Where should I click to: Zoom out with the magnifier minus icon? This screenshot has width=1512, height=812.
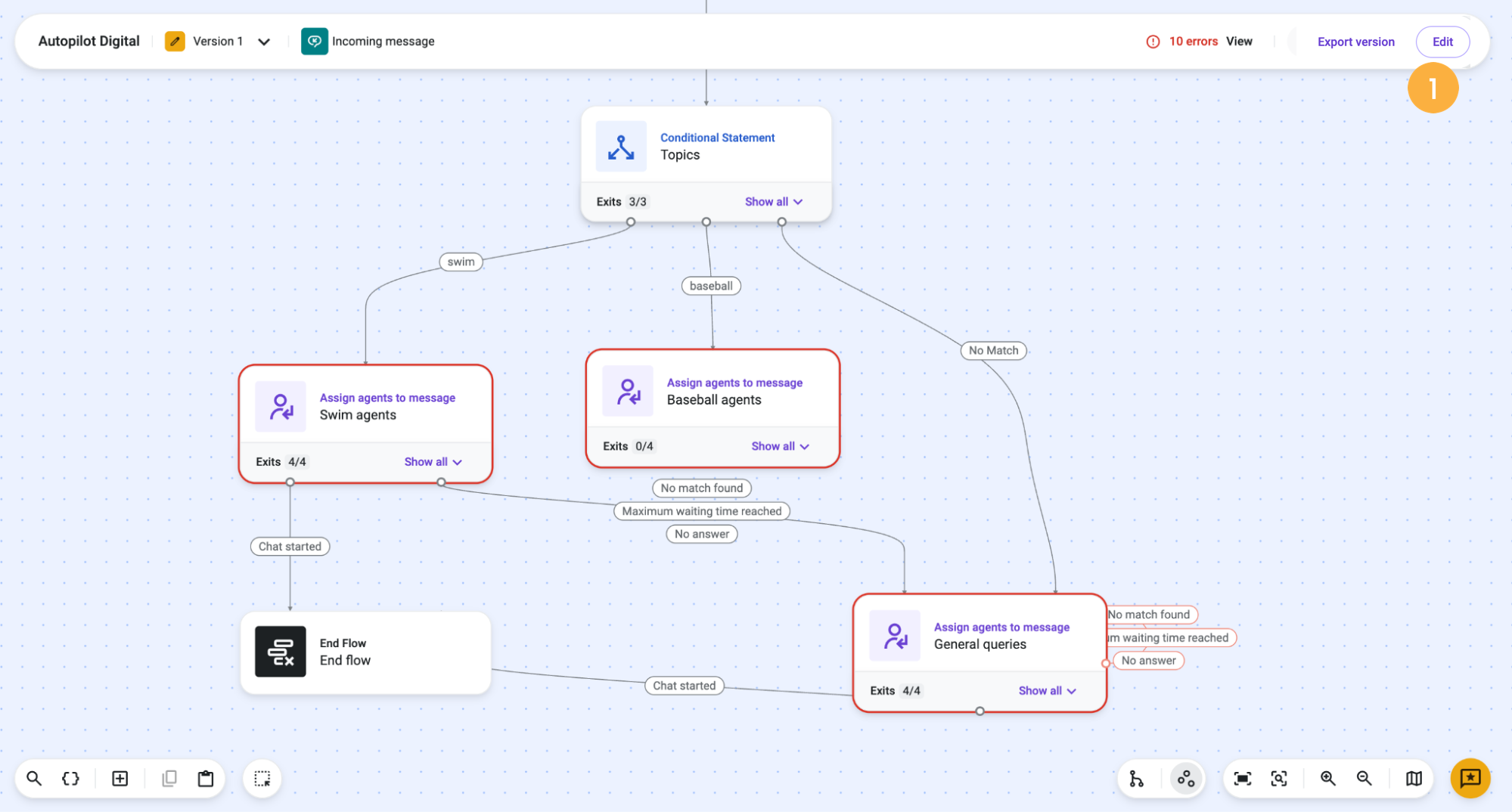click(x=1364, y=778)
